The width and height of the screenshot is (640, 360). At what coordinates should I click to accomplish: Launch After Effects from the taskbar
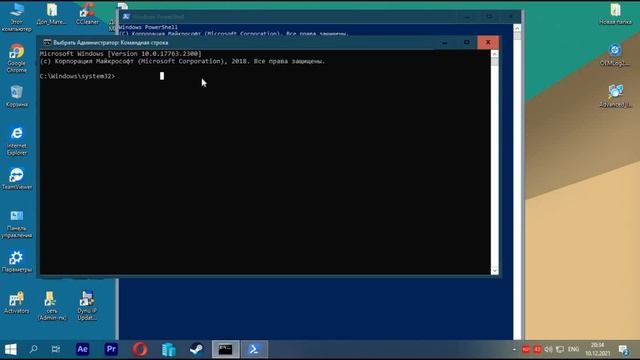coord(83,349)
